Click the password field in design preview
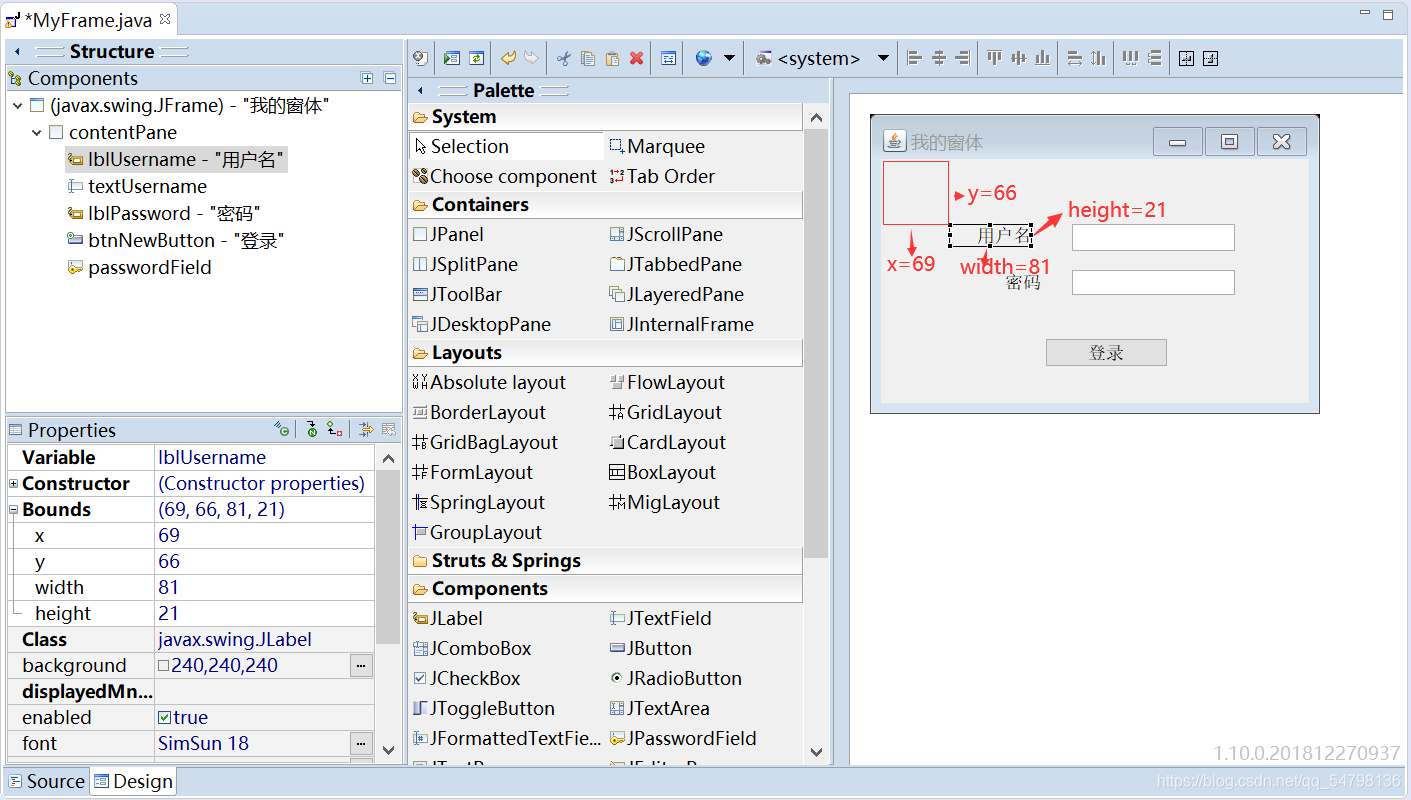Screen dimensions: 1411x800 1153,282
